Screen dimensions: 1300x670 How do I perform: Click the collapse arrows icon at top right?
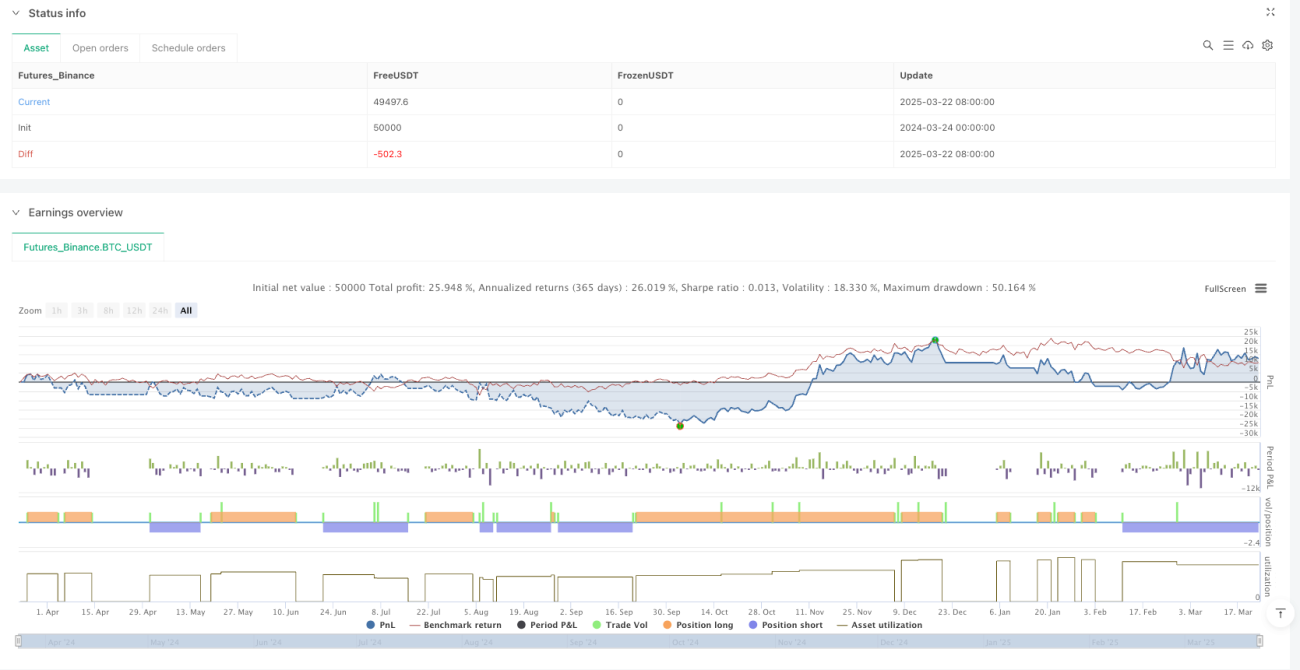click(1271, 13)
